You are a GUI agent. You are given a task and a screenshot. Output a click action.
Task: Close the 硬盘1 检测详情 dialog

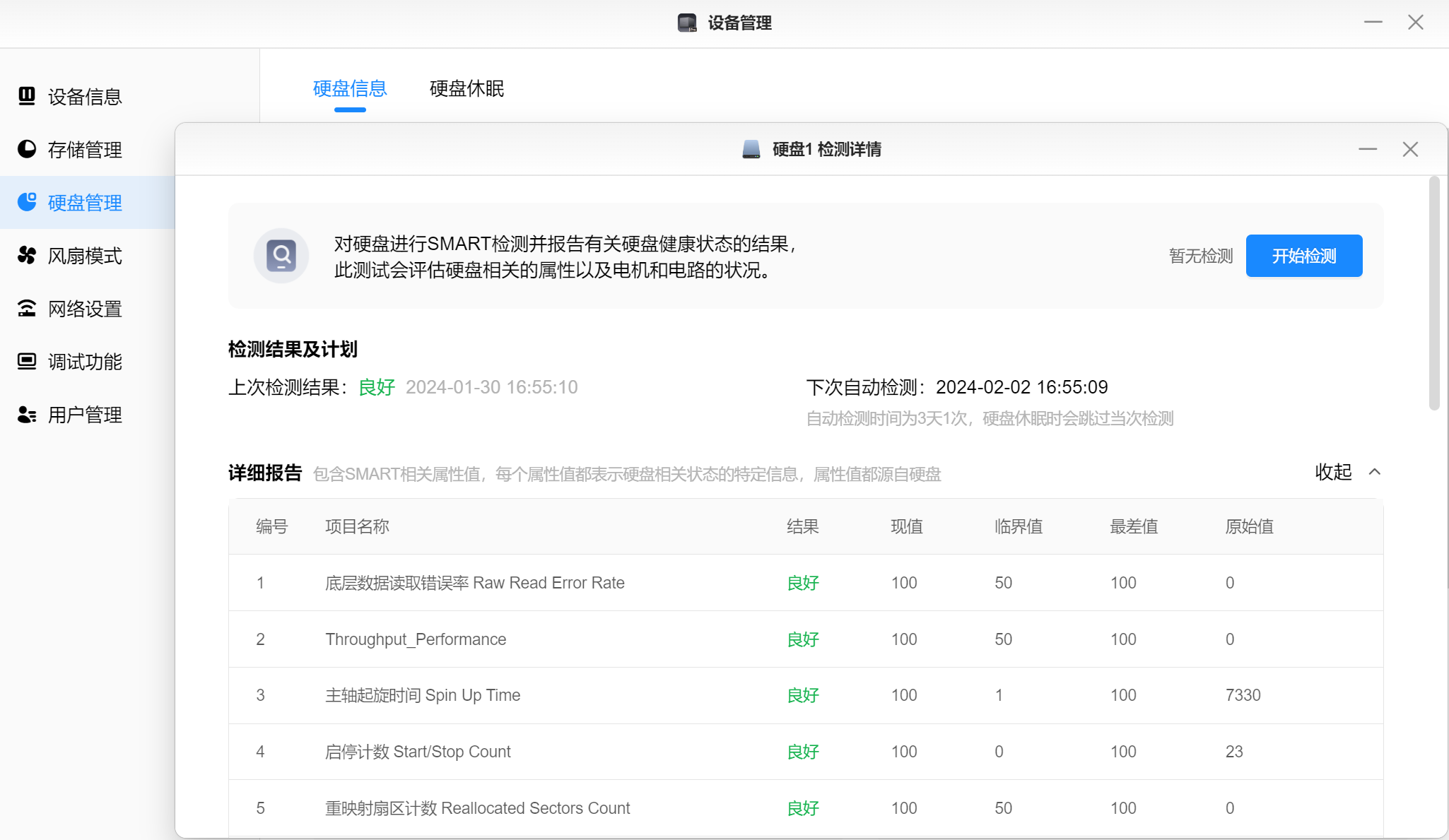[1410, 149]
